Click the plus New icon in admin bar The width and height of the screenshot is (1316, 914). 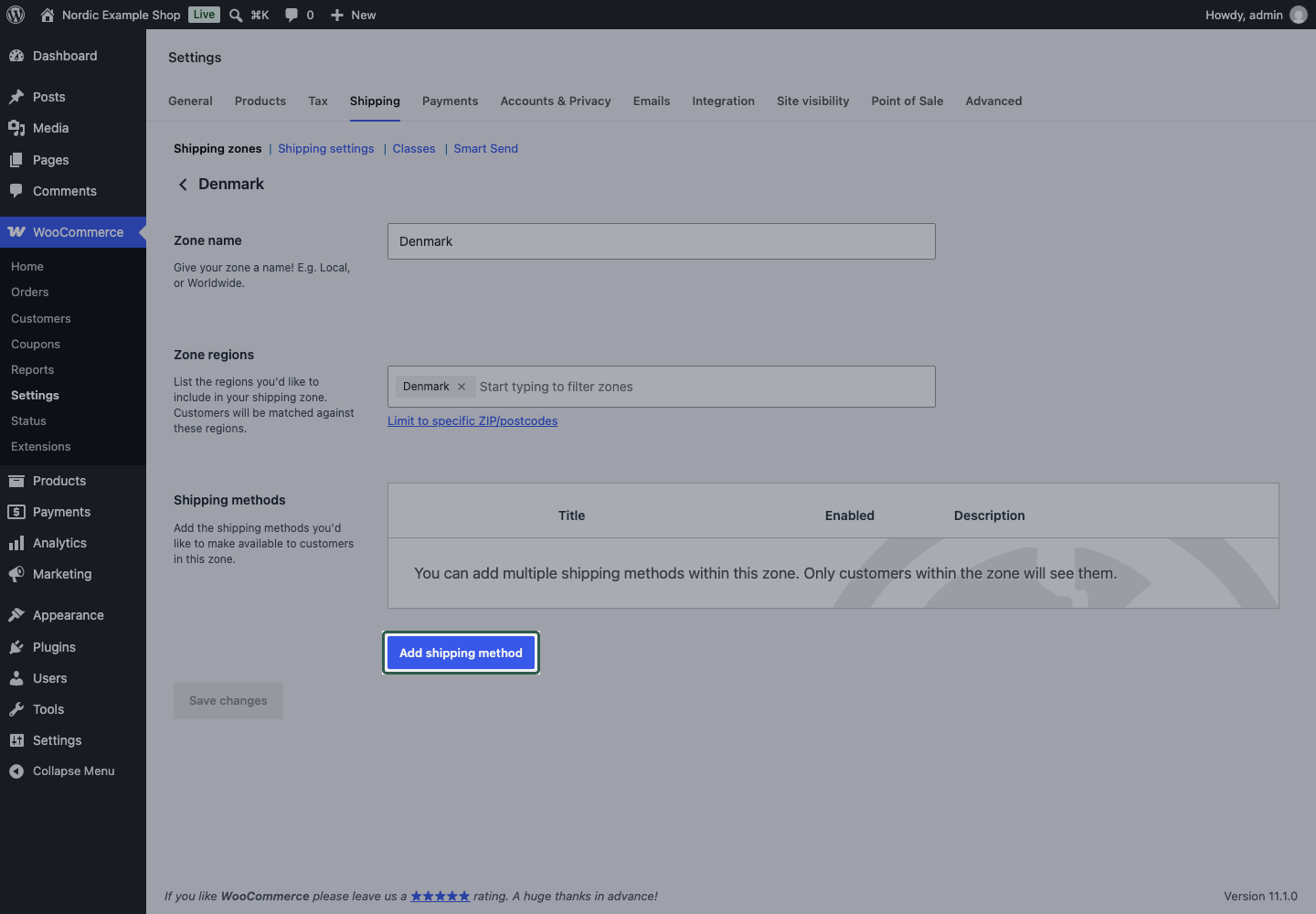pyautogui.click(x=337, y=15)
